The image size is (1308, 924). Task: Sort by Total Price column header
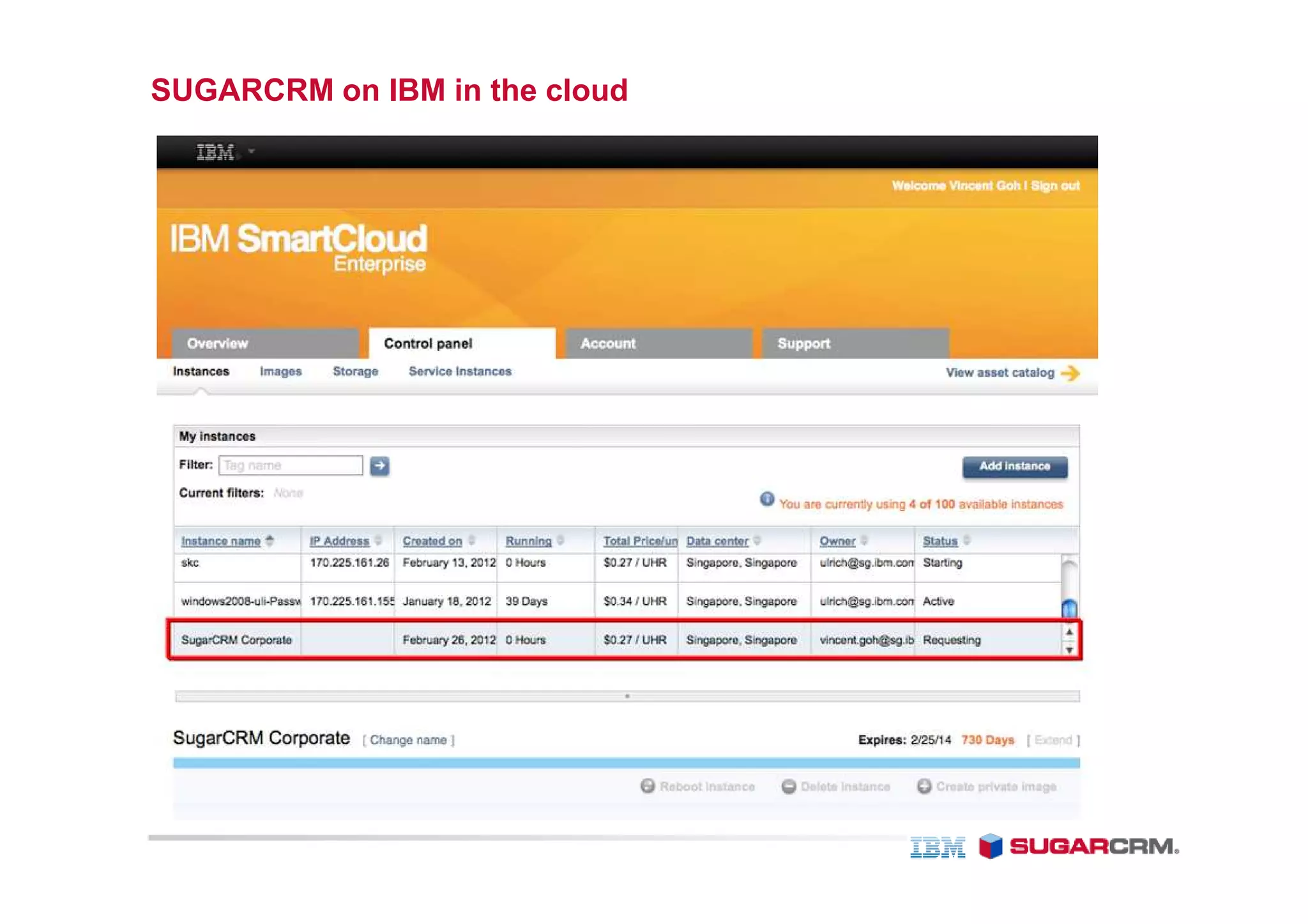tap(640, 542)
